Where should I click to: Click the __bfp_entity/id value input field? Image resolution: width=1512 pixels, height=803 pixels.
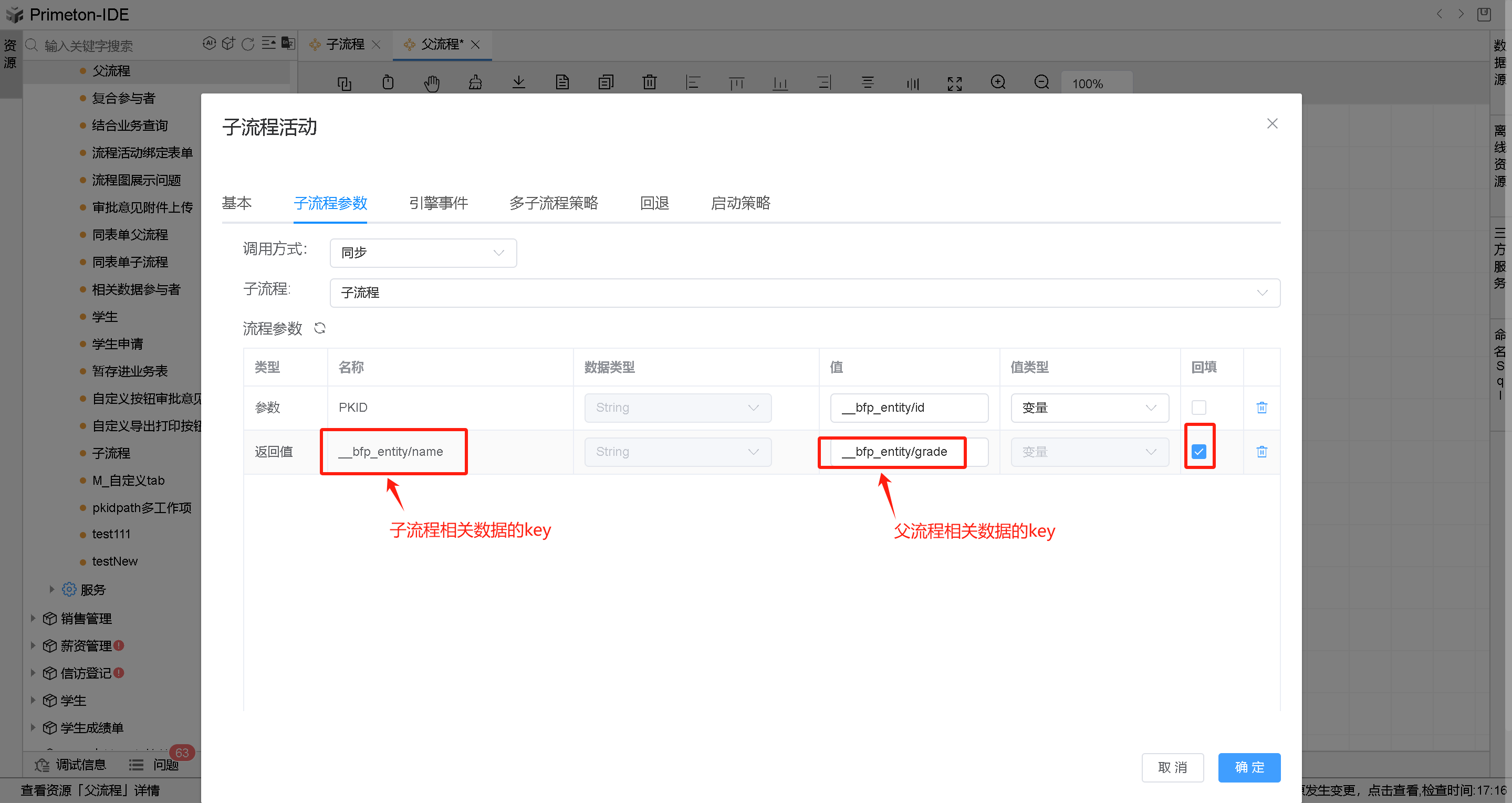click(x=908, y=408)
